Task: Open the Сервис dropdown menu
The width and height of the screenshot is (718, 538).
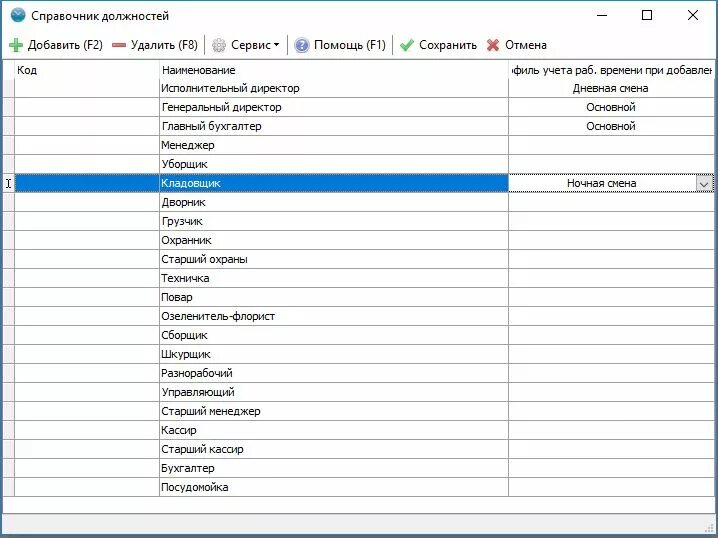Action: (x=255, y=45)
